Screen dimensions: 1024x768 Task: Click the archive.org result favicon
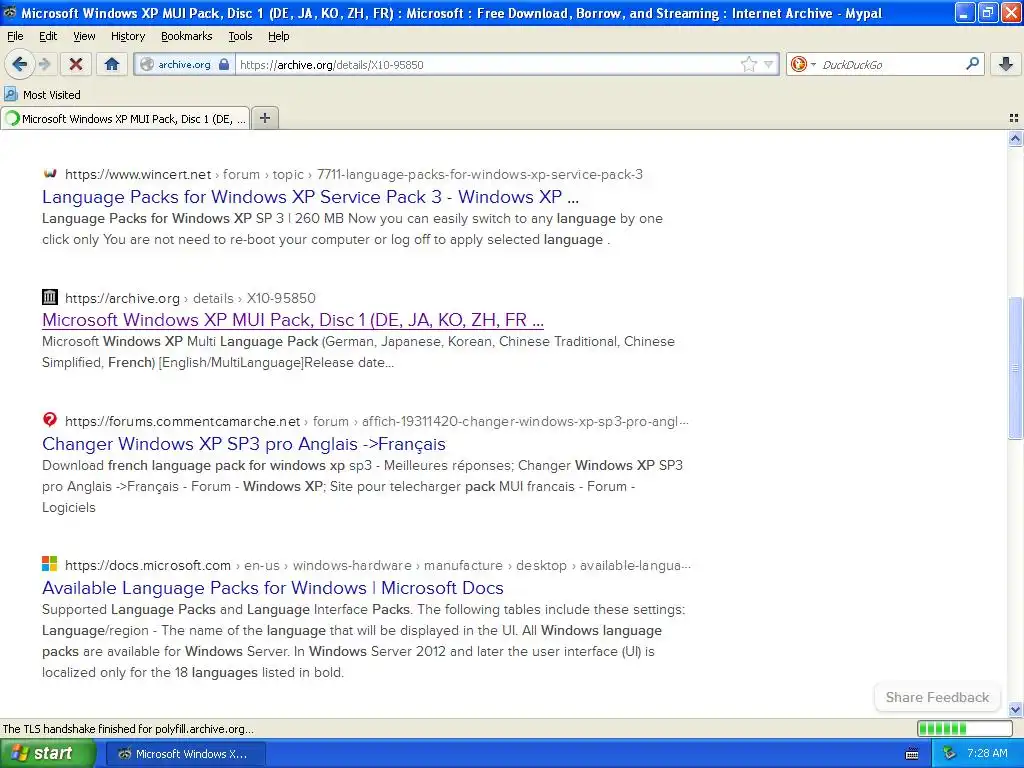click(50, 297)
